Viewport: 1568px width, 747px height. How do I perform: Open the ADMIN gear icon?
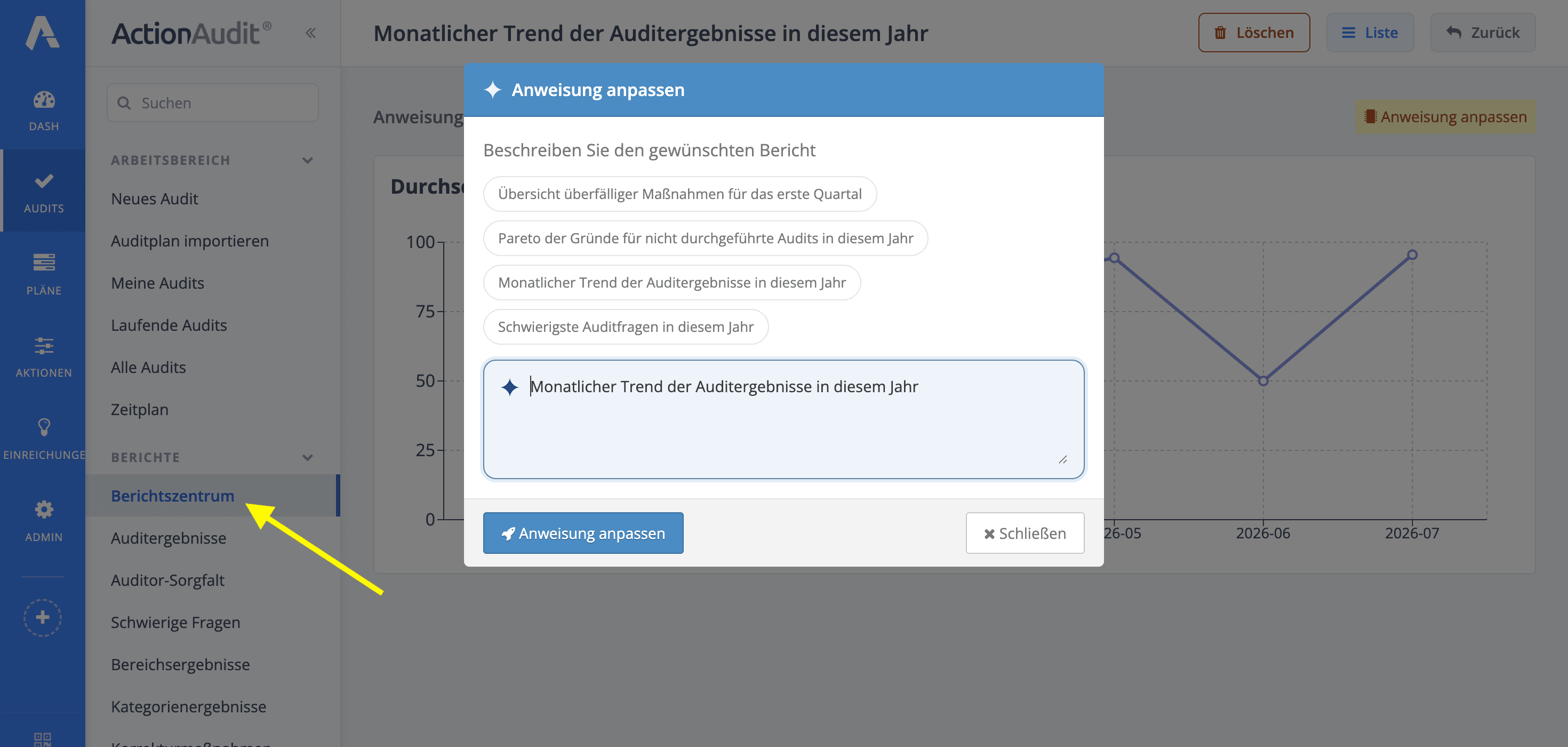coord(43,509)
